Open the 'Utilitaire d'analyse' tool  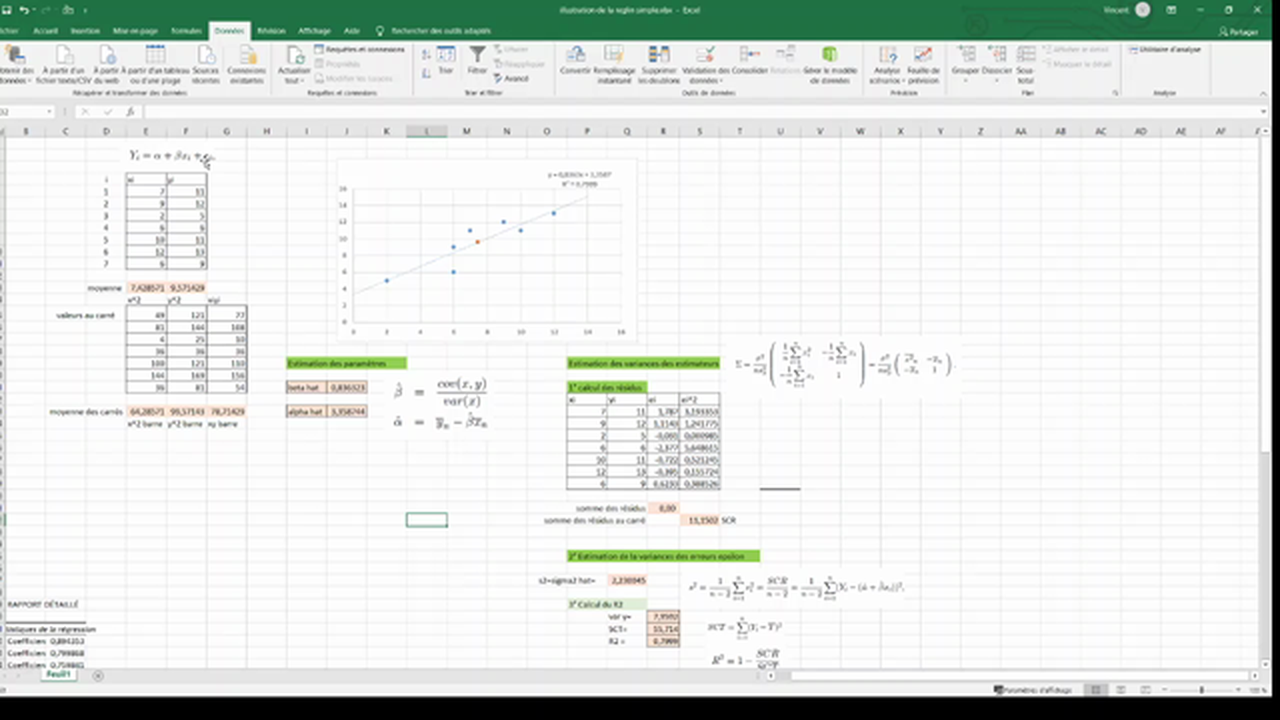[x=1163, y=49]
